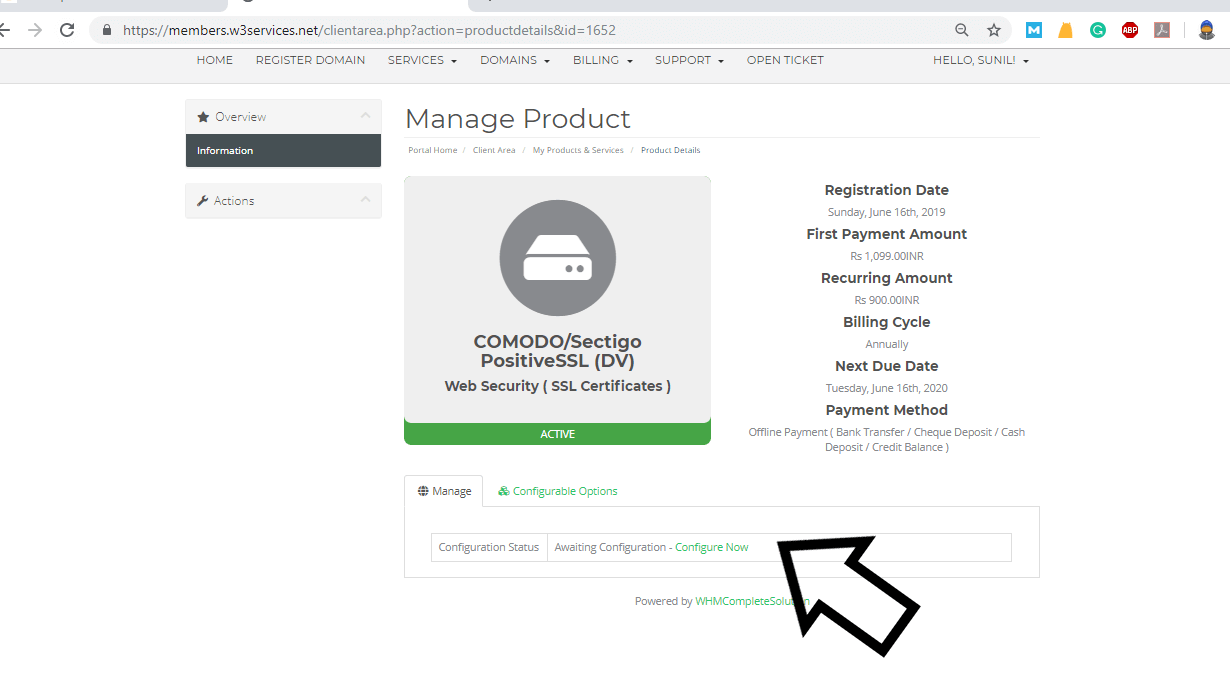The image size is (1230, 676).
Task: Expand the BILLING dropdown menu
Action: point(603,60)
